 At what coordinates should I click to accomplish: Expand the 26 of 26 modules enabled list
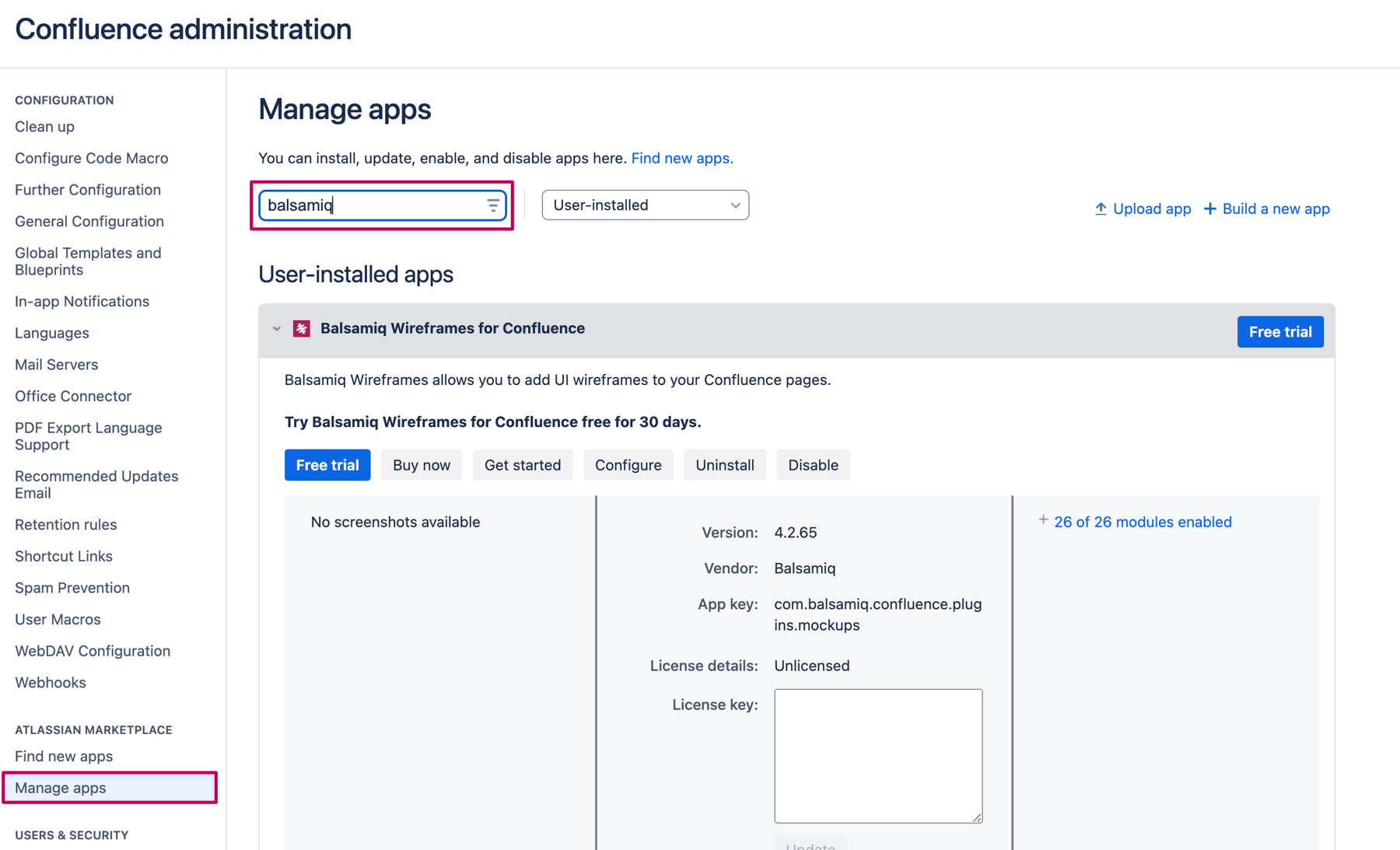[1142, 522]
